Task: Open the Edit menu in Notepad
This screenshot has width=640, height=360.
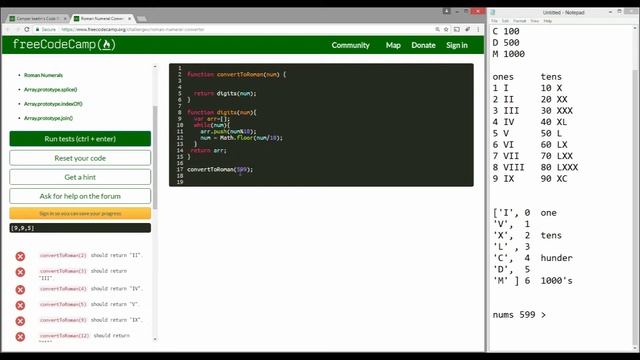Action: coord(505,21)
